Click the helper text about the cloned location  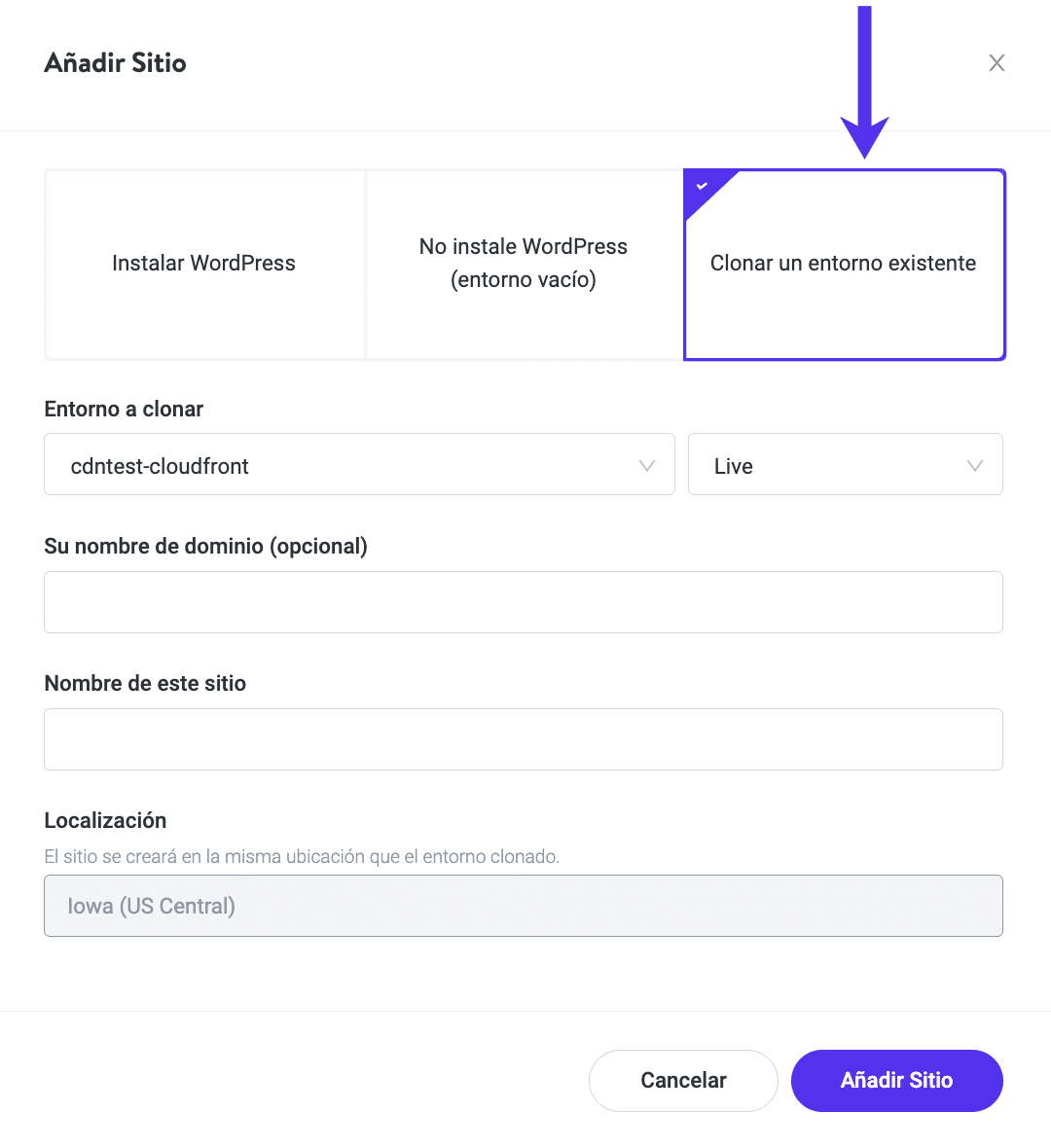tap(302, 857)
